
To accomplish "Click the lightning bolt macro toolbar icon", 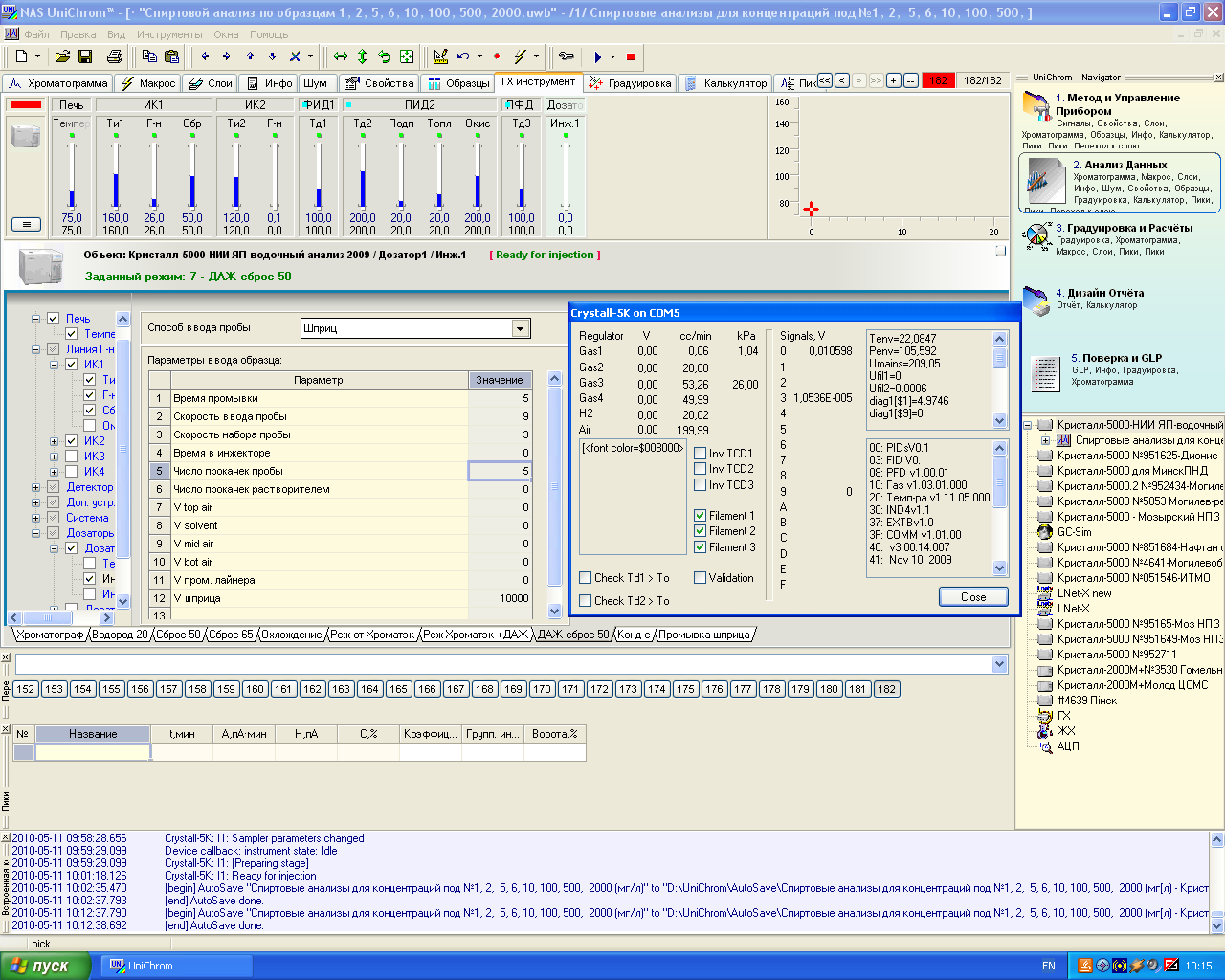I will coord(522,56).
